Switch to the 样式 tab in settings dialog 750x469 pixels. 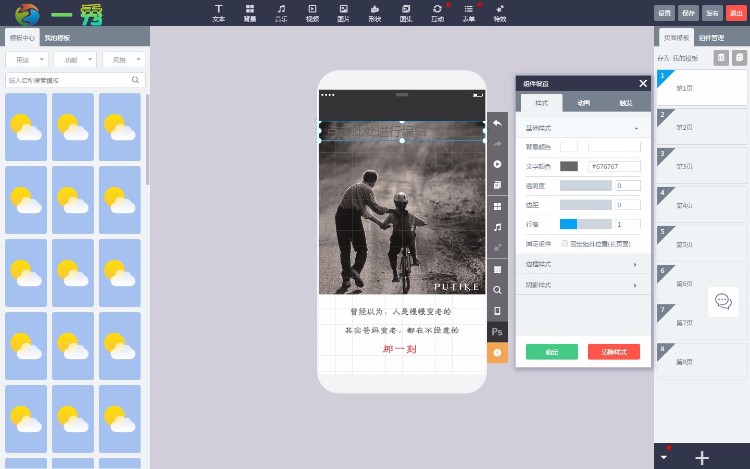(x=541, y=103)
